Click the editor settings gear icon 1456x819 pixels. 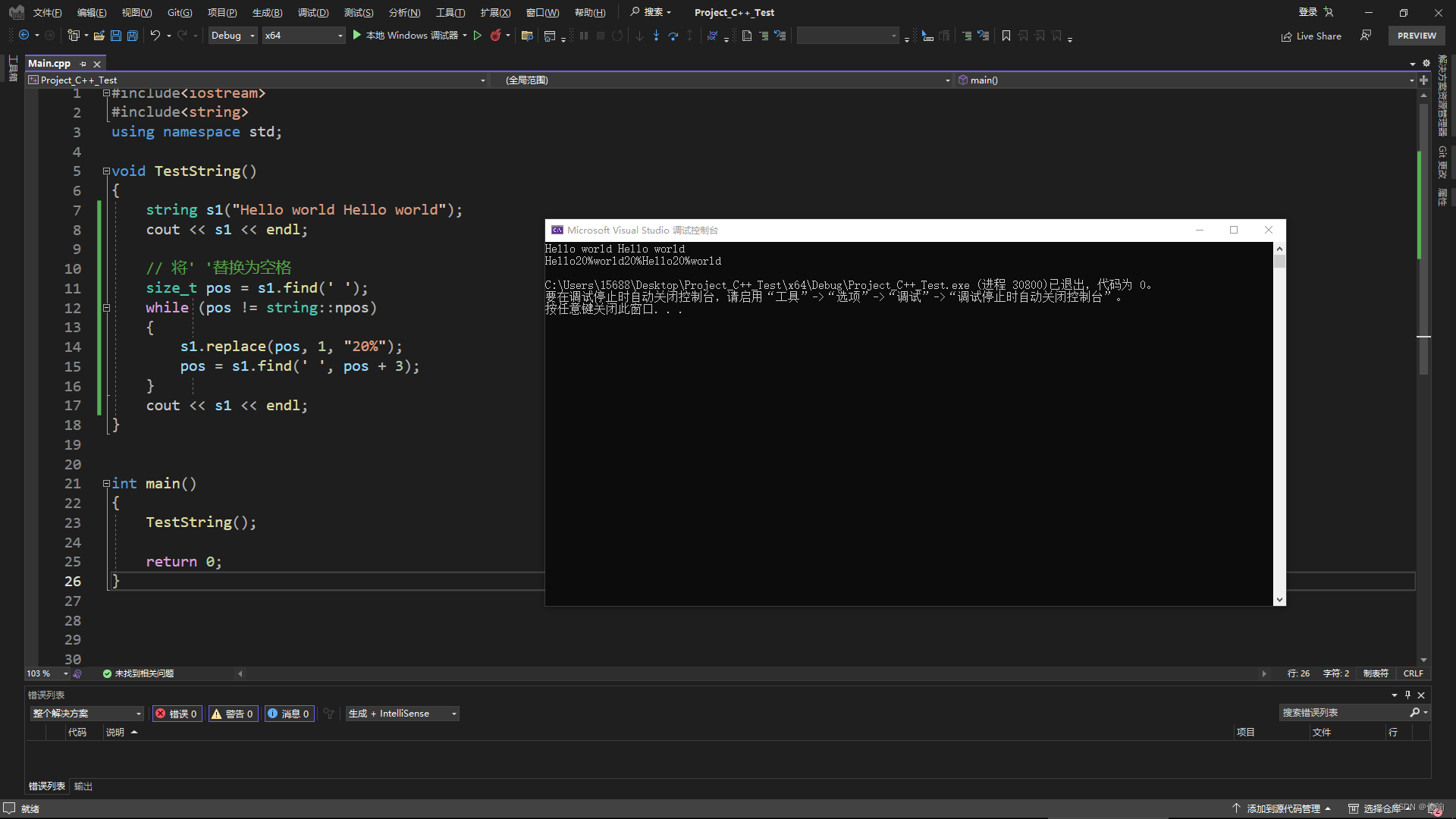[x=1426, y=64]
